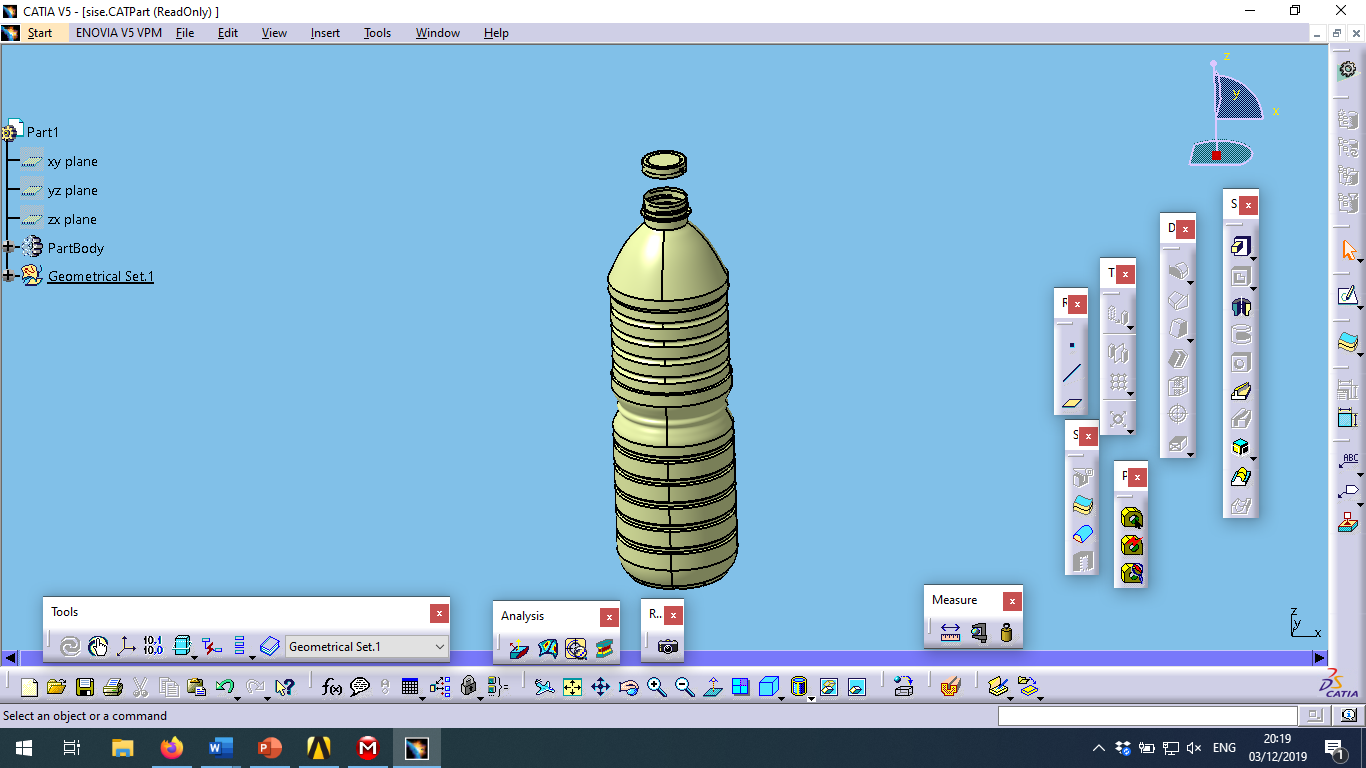Select the zx plane in the tree

[x=72, y=219]
